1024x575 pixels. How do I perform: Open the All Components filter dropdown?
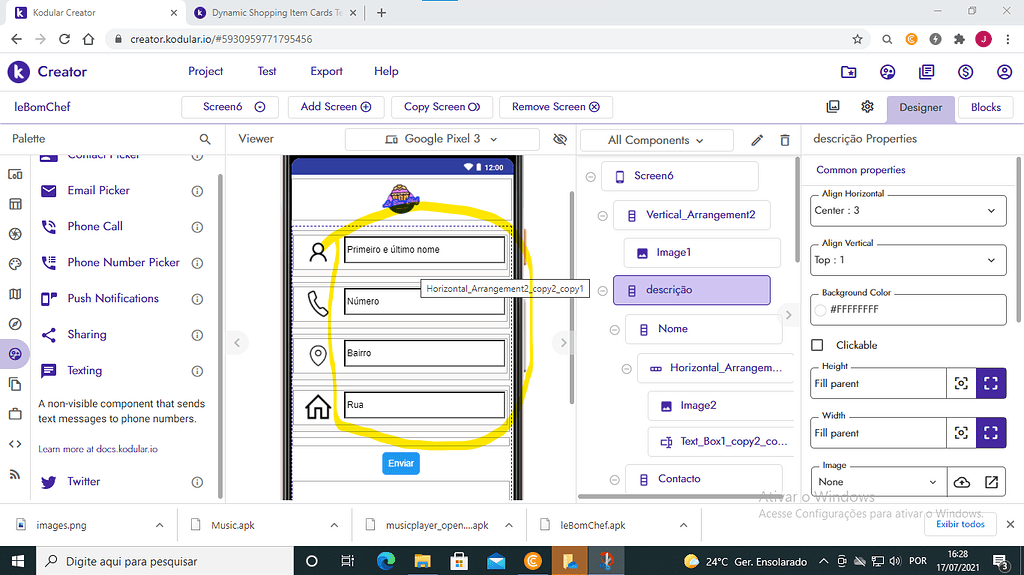click(656, 140)
